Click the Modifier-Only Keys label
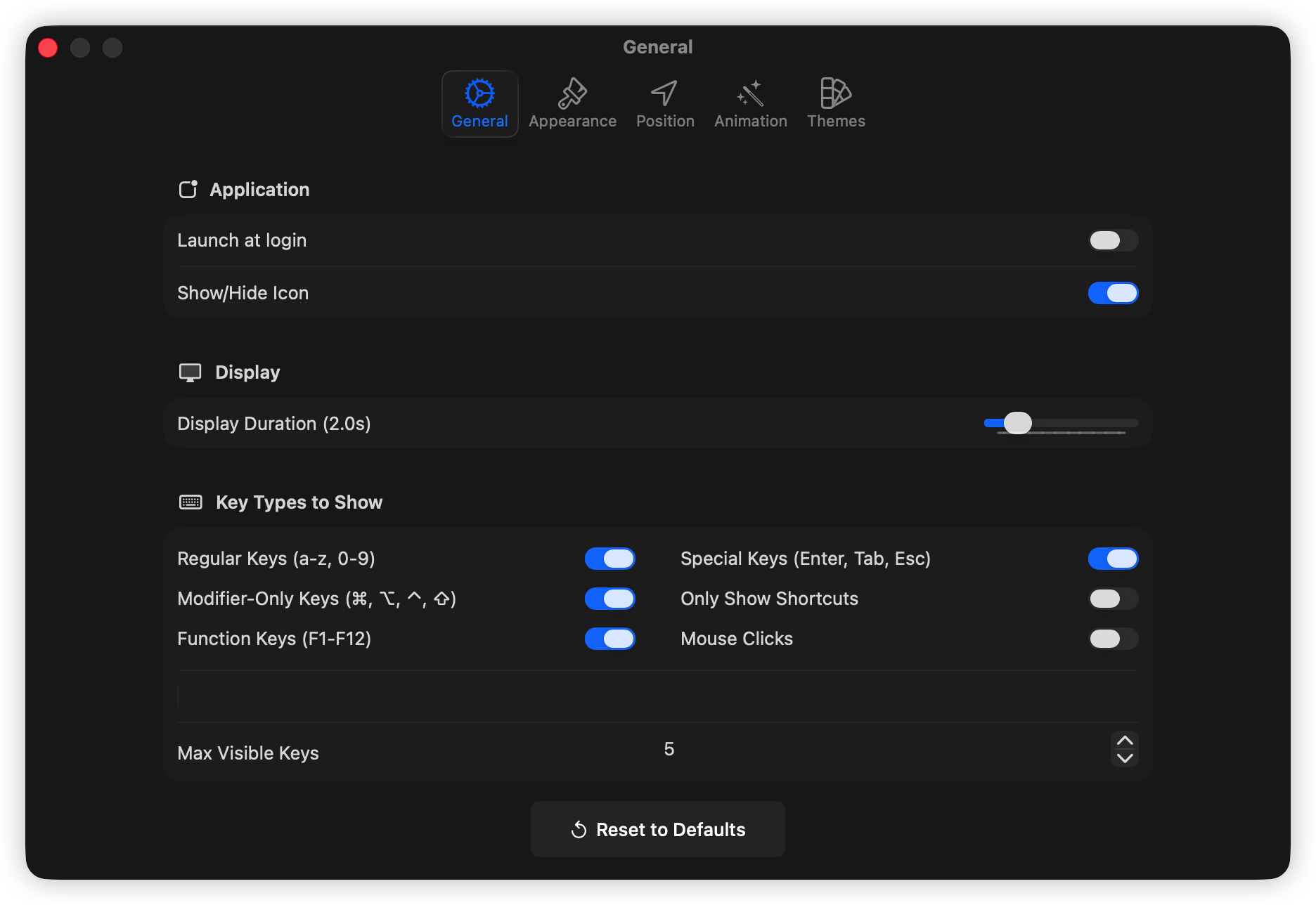The image size is (1316, 905). [x=317, y=599]
